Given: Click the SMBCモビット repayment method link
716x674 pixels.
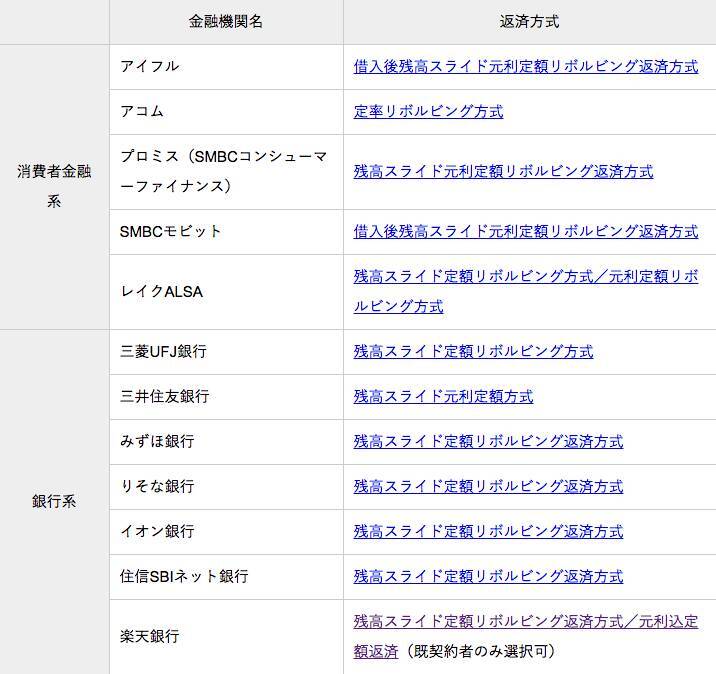Looking at the screenshot, I should point(525,232).
